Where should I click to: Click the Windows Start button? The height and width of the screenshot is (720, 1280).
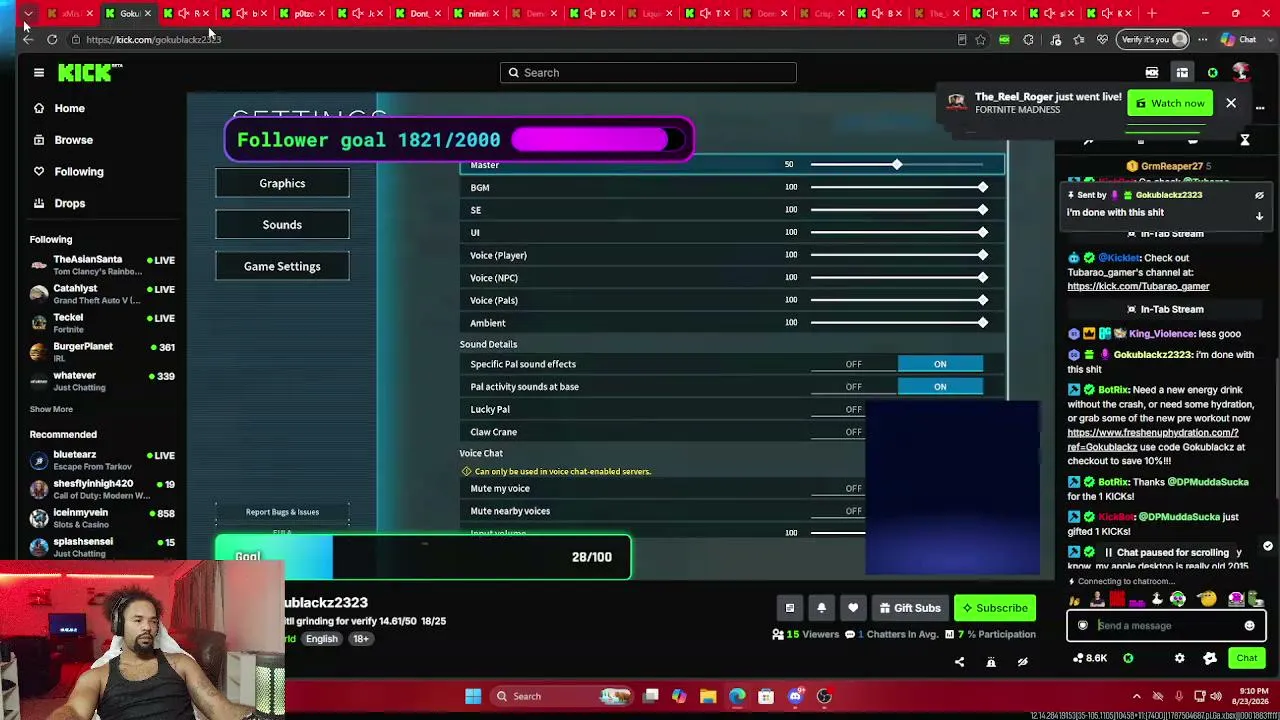[x=473, y=696]
